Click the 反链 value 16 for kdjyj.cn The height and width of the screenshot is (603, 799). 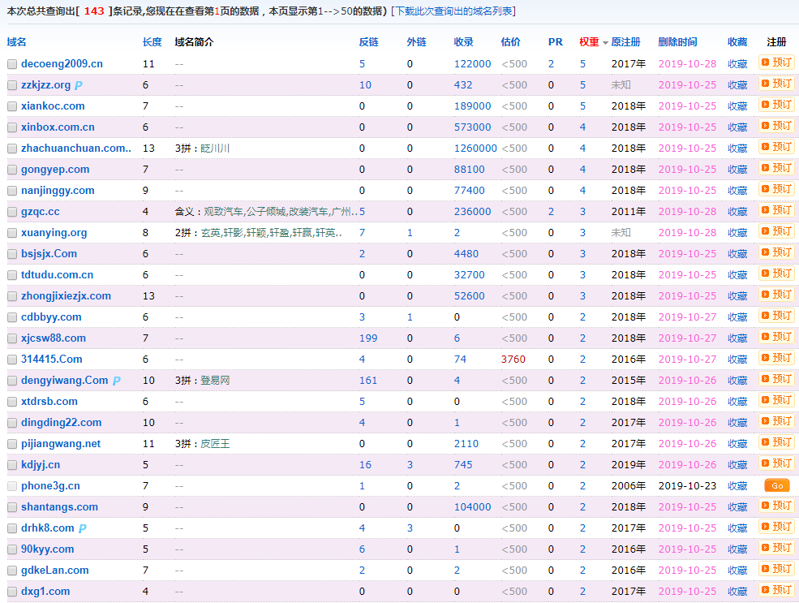pyautogui.click(x=365, y=465)
